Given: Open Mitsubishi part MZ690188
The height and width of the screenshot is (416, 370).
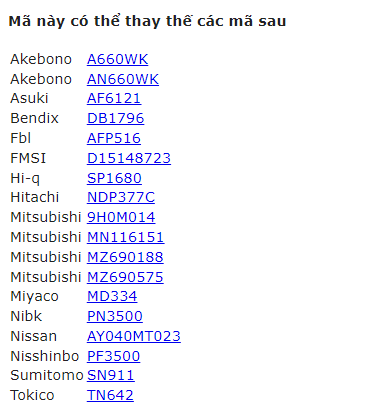Looking at the screenshot, I should [x=125, y=257].
